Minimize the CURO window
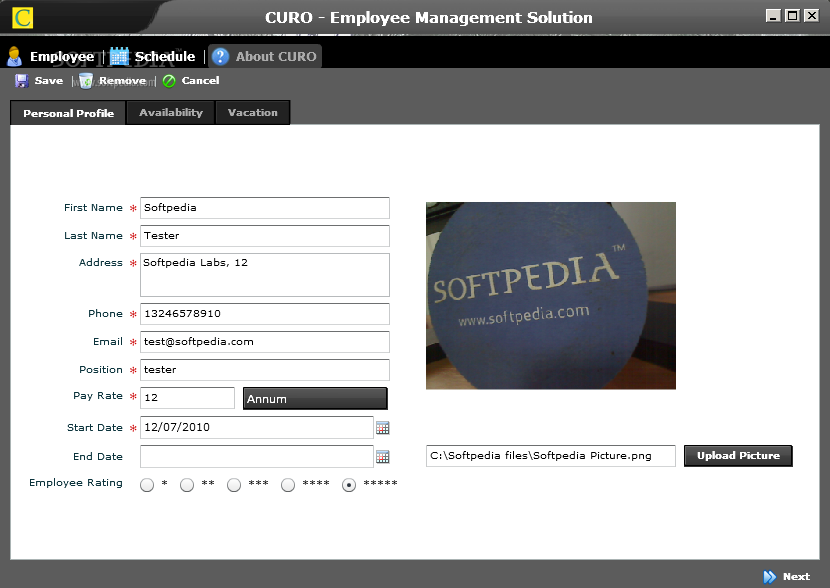 coord(773,16)
